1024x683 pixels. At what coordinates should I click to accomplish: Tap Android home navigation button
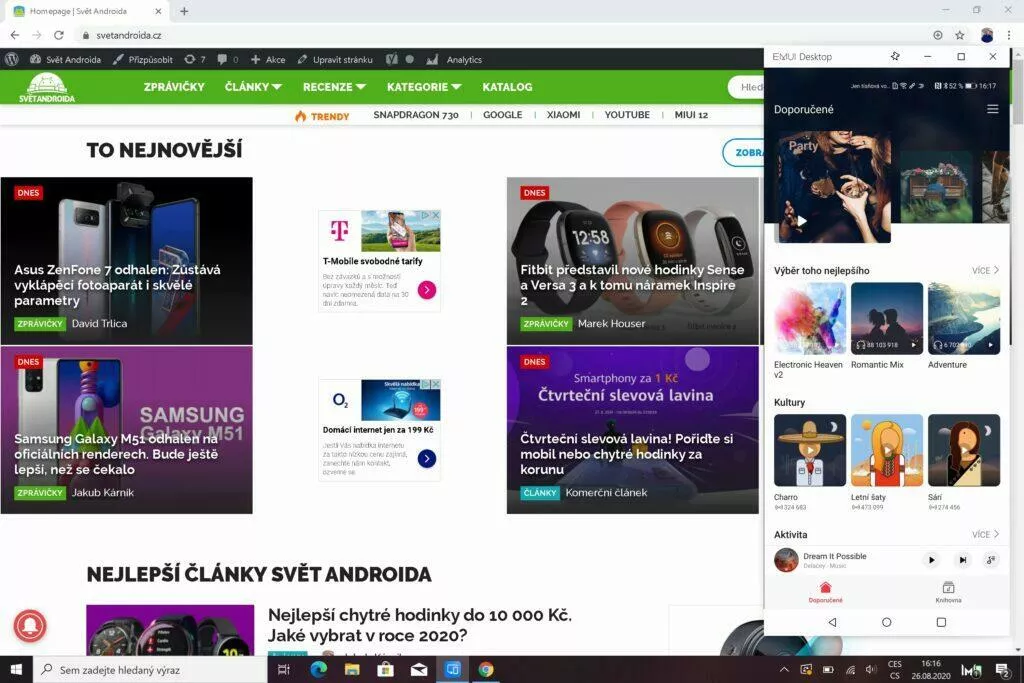point(886,622)
